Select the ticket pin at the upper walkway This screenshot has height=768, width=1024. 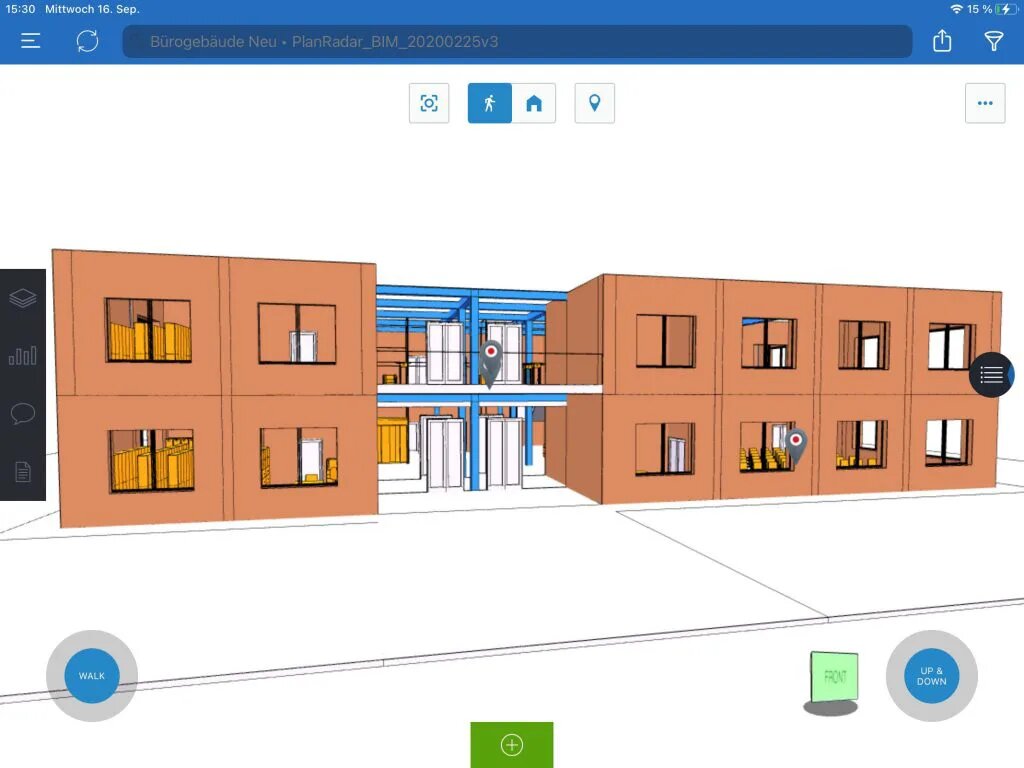491,362
